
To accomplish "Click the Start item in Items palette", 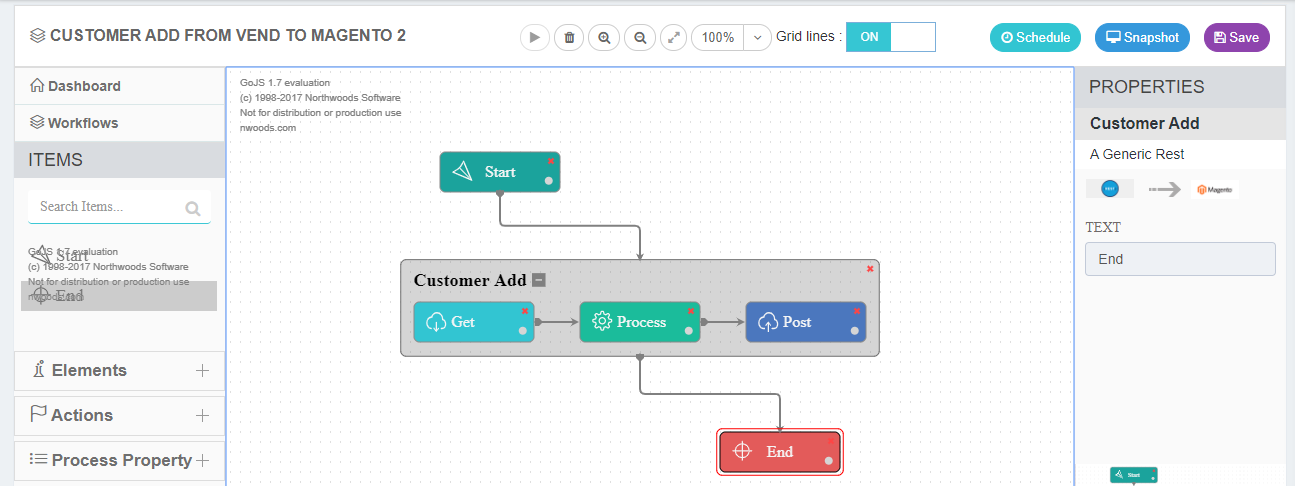I will click(60, 256).
